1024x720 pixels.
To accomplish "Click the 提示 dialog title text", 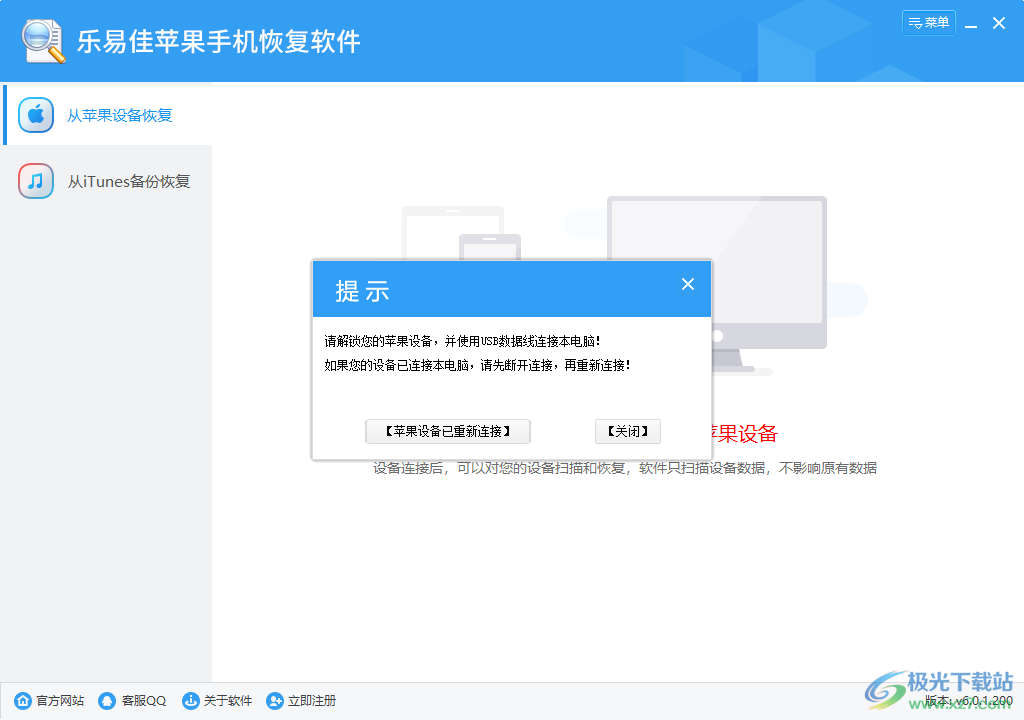I will (x=362, y=291).
